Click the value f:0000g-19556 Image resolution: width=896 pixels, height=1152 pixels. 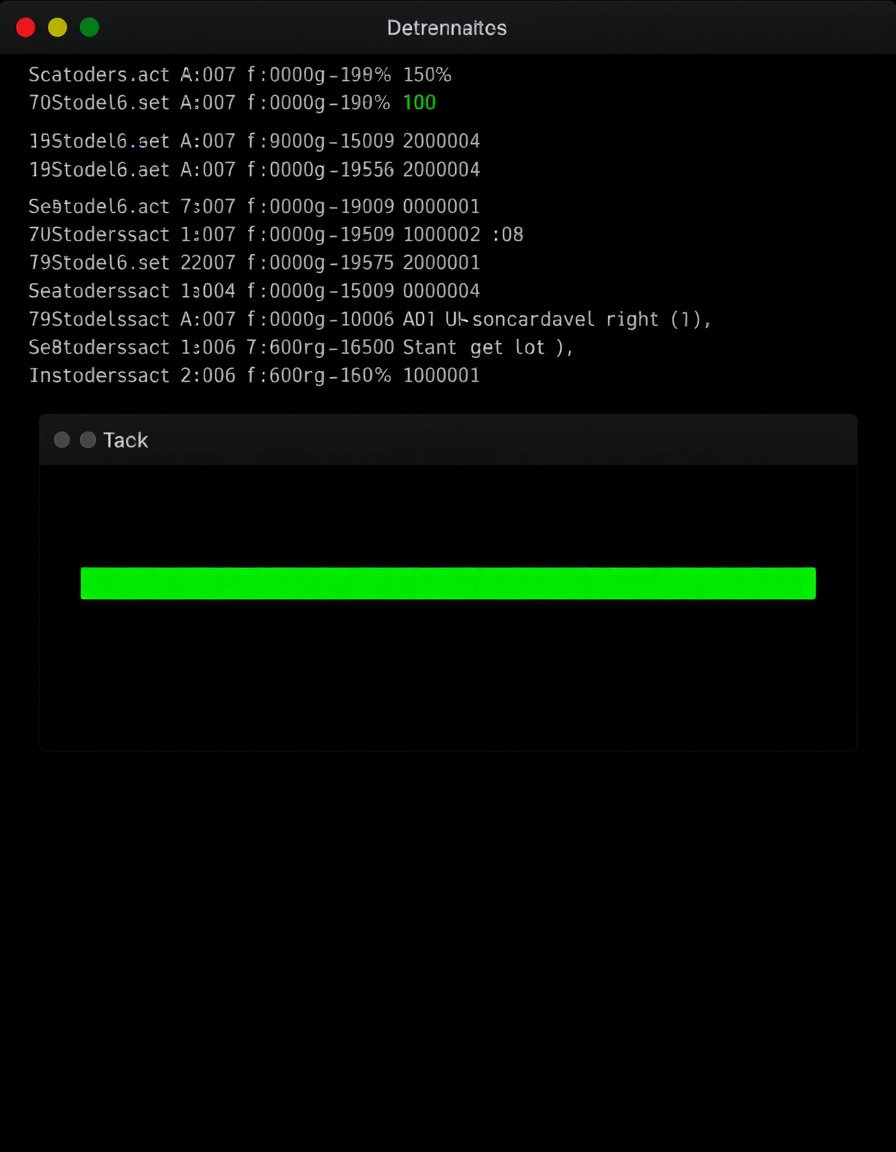click(321, 170)
